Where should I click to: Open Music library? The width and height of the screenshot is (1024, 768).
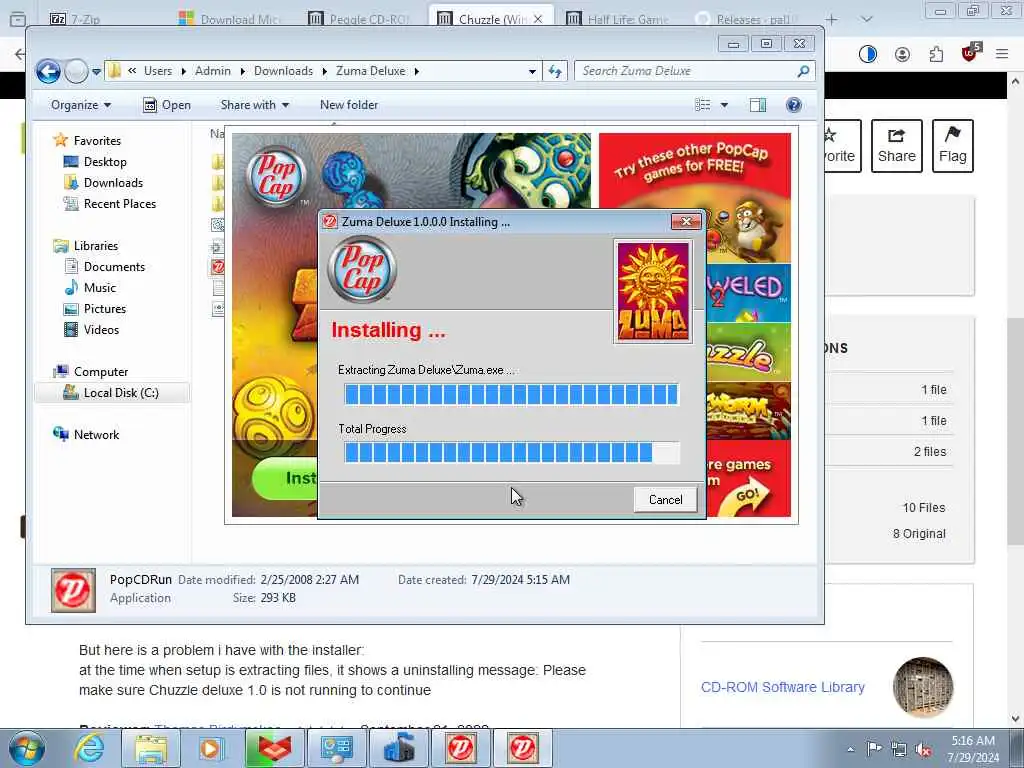[x=99, y=287]
